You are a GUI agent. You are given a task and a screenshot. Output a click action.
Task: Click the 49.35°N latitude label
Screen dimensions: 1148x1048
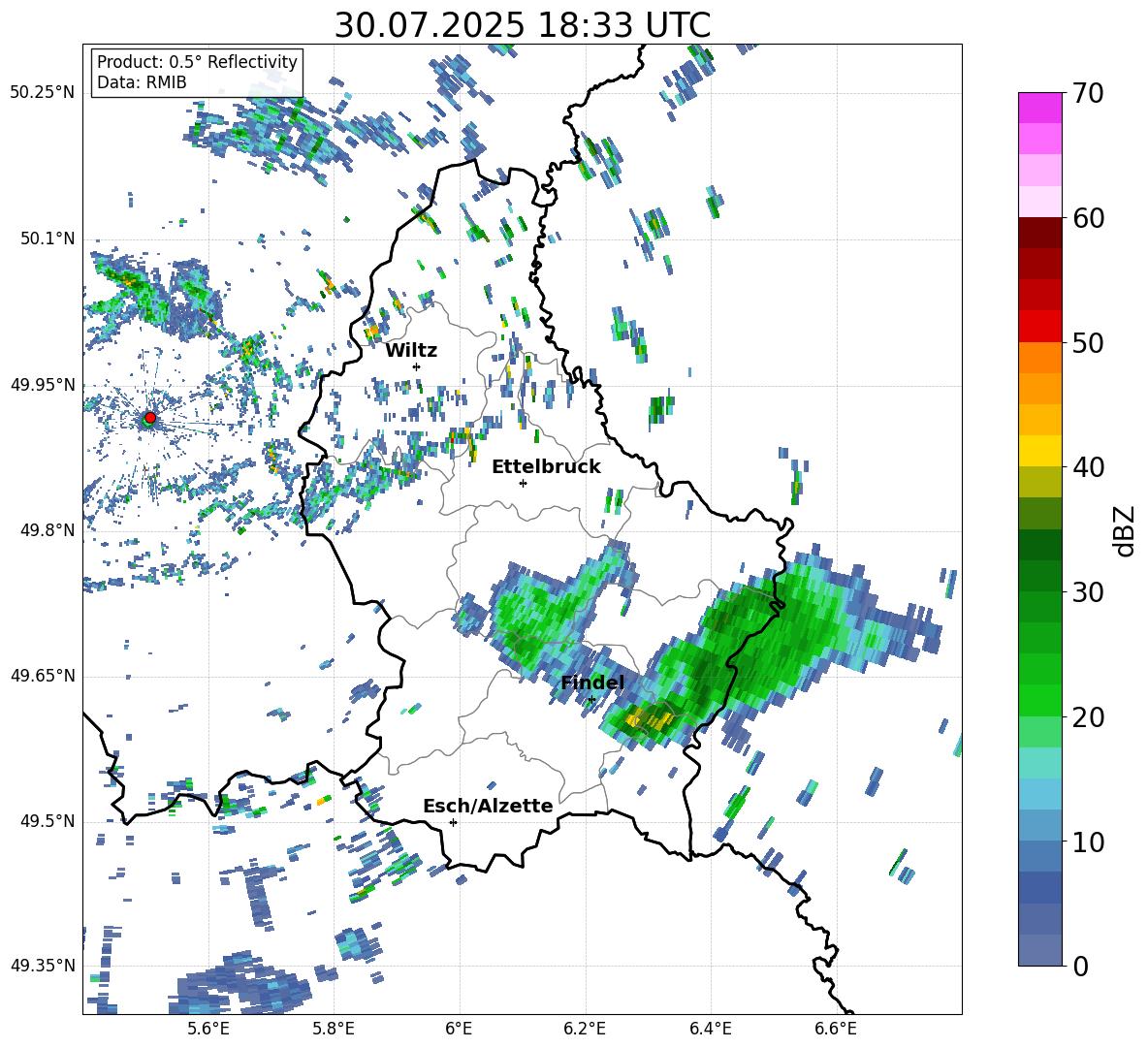click(x=42, y=966)
